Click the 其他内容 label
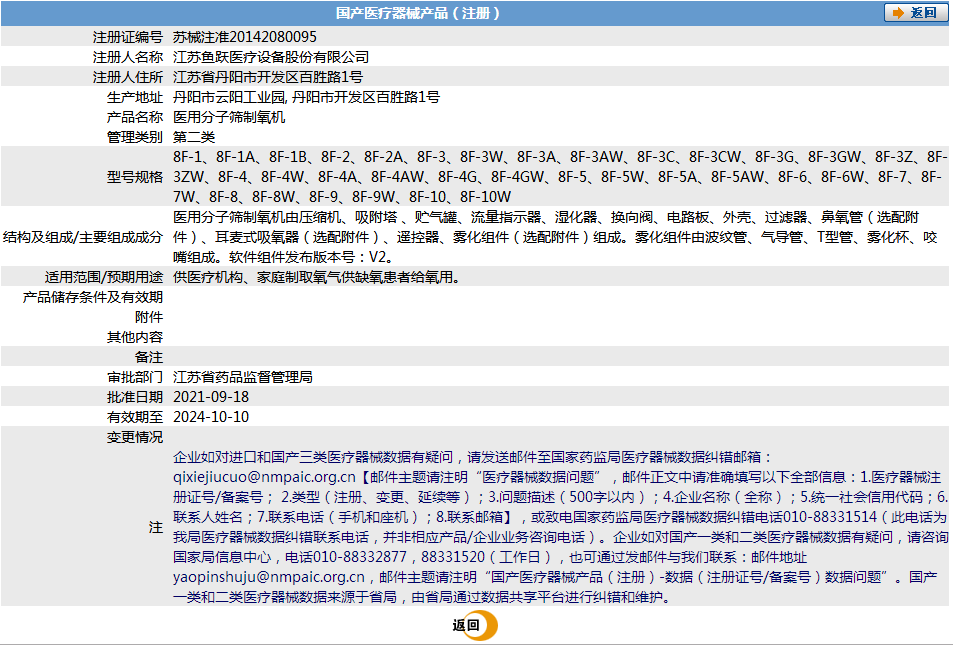 (135, 337)
